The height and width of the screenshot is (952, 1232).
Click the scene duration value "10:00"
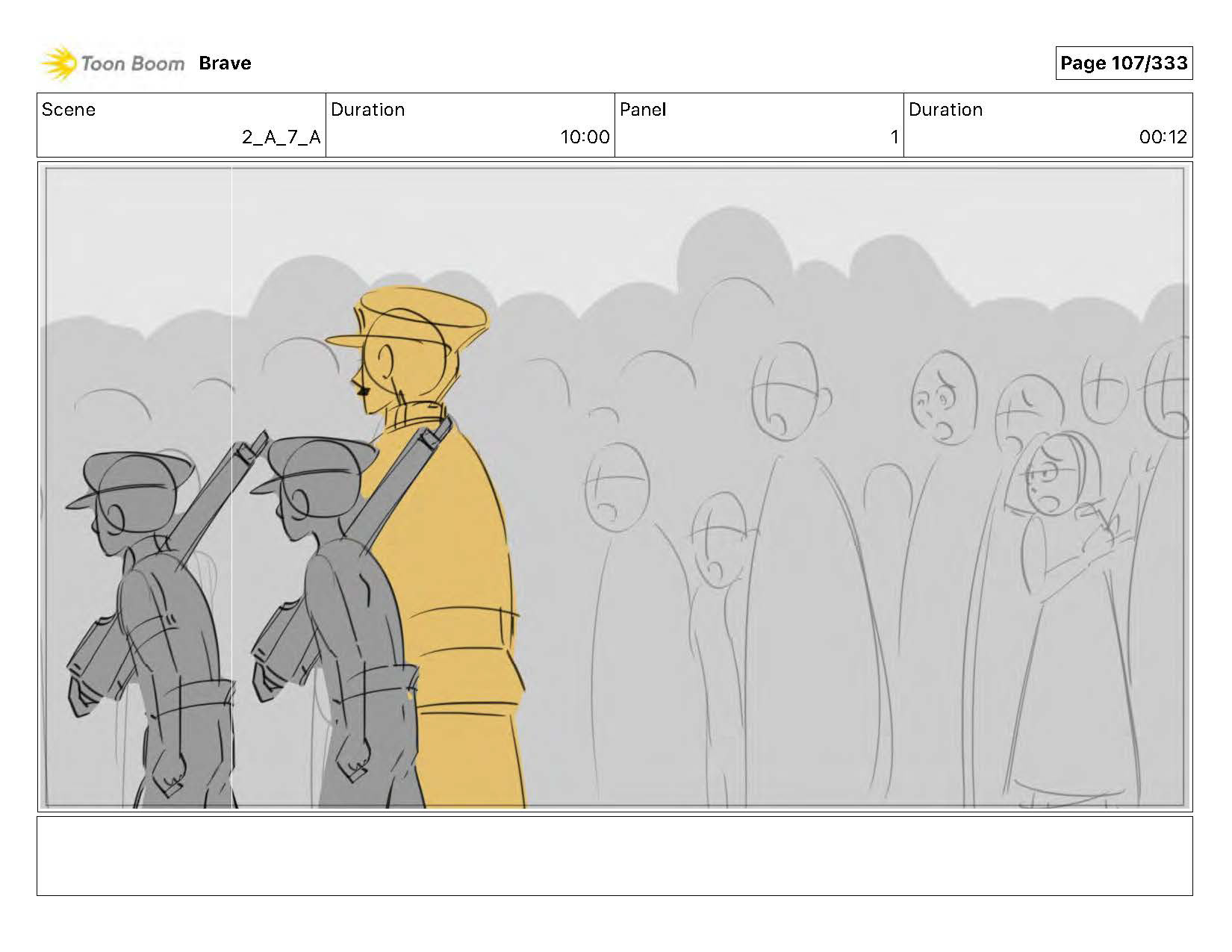(x=585, y=137)
